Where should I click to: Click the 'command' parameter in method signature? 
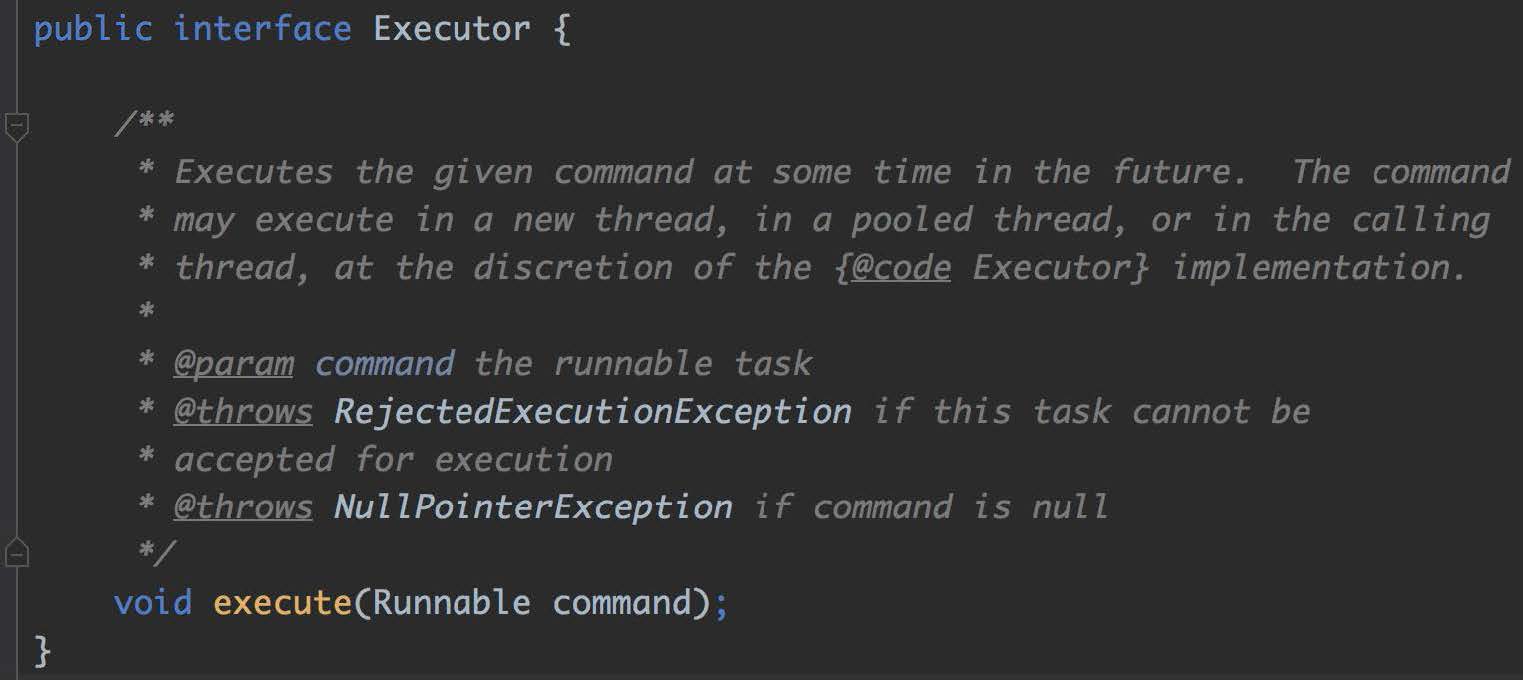pyautogui.click(x=622, y=603)
